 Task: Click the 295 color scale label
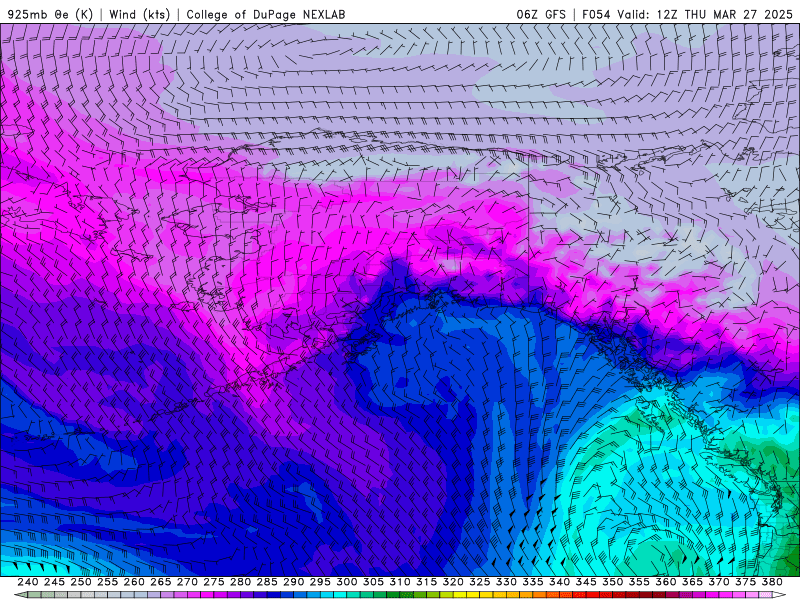[x=320, y=582]
